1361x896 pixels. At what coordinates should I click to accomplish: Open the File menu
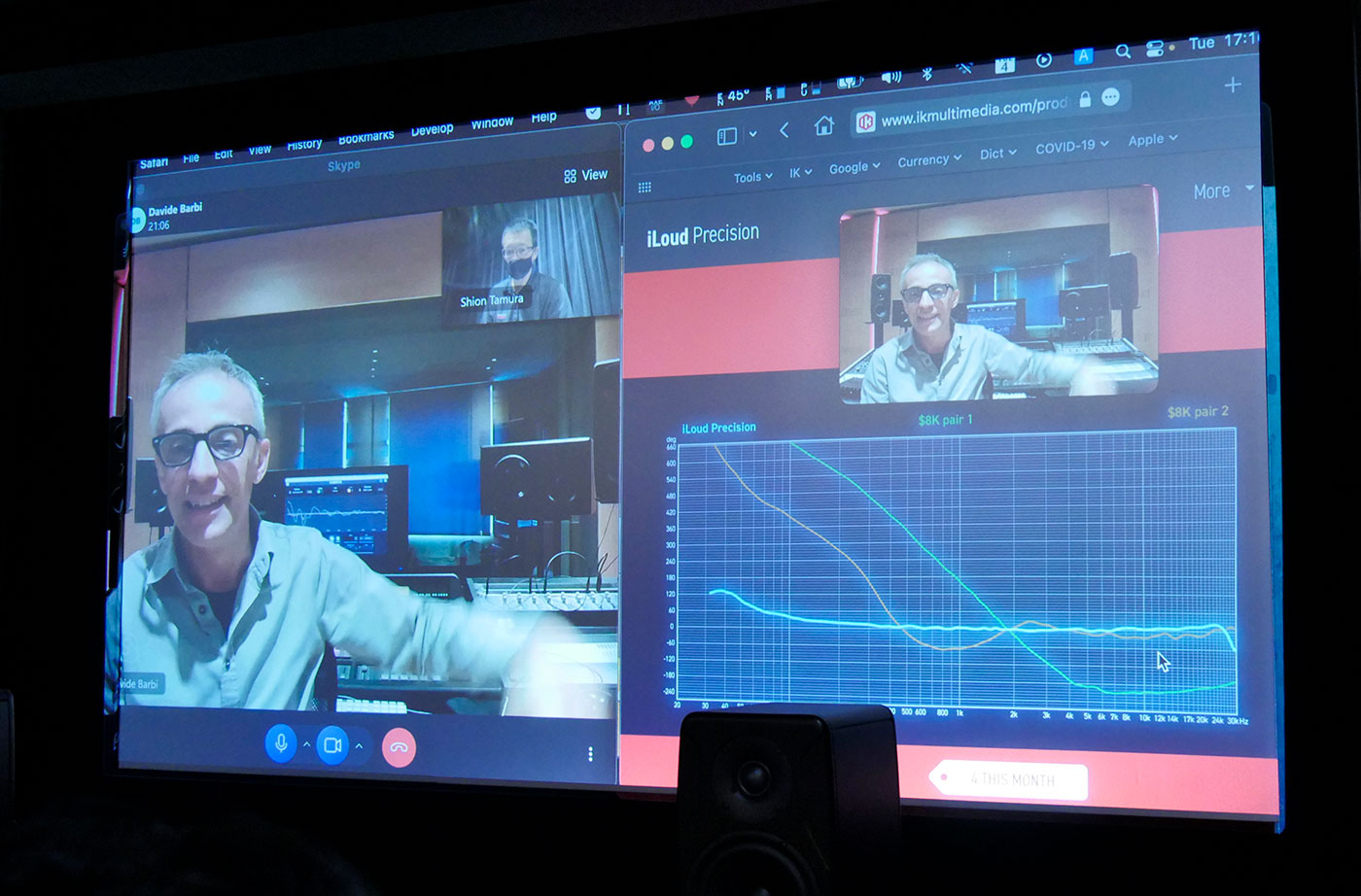(191, 158)
